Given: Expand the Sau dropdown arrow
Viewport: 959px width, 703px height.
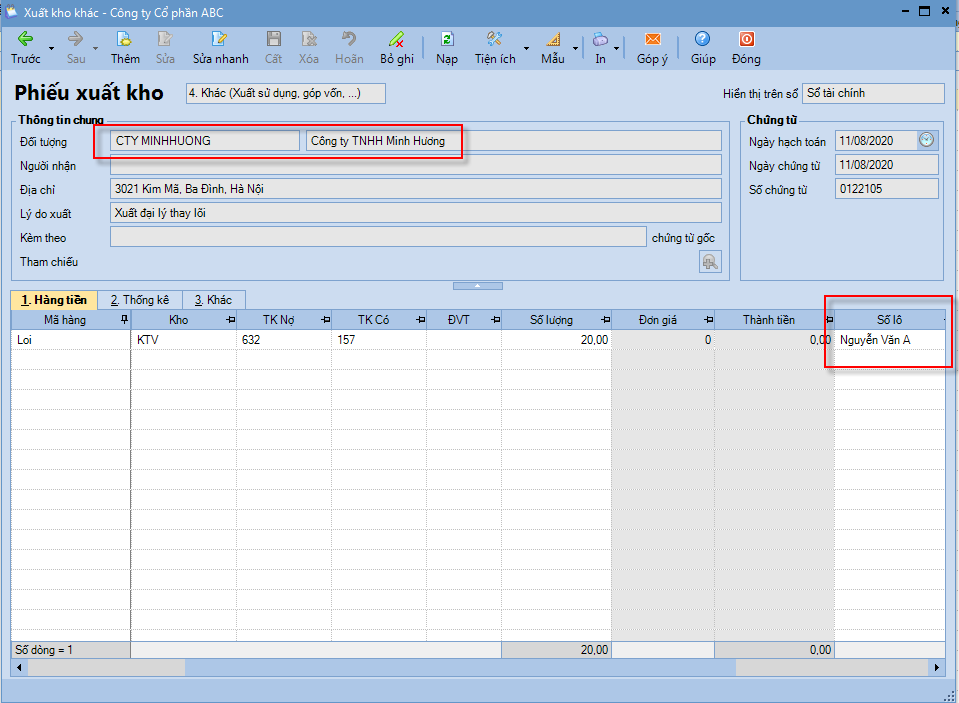Looking at the screenshot, I should (95, 48).
